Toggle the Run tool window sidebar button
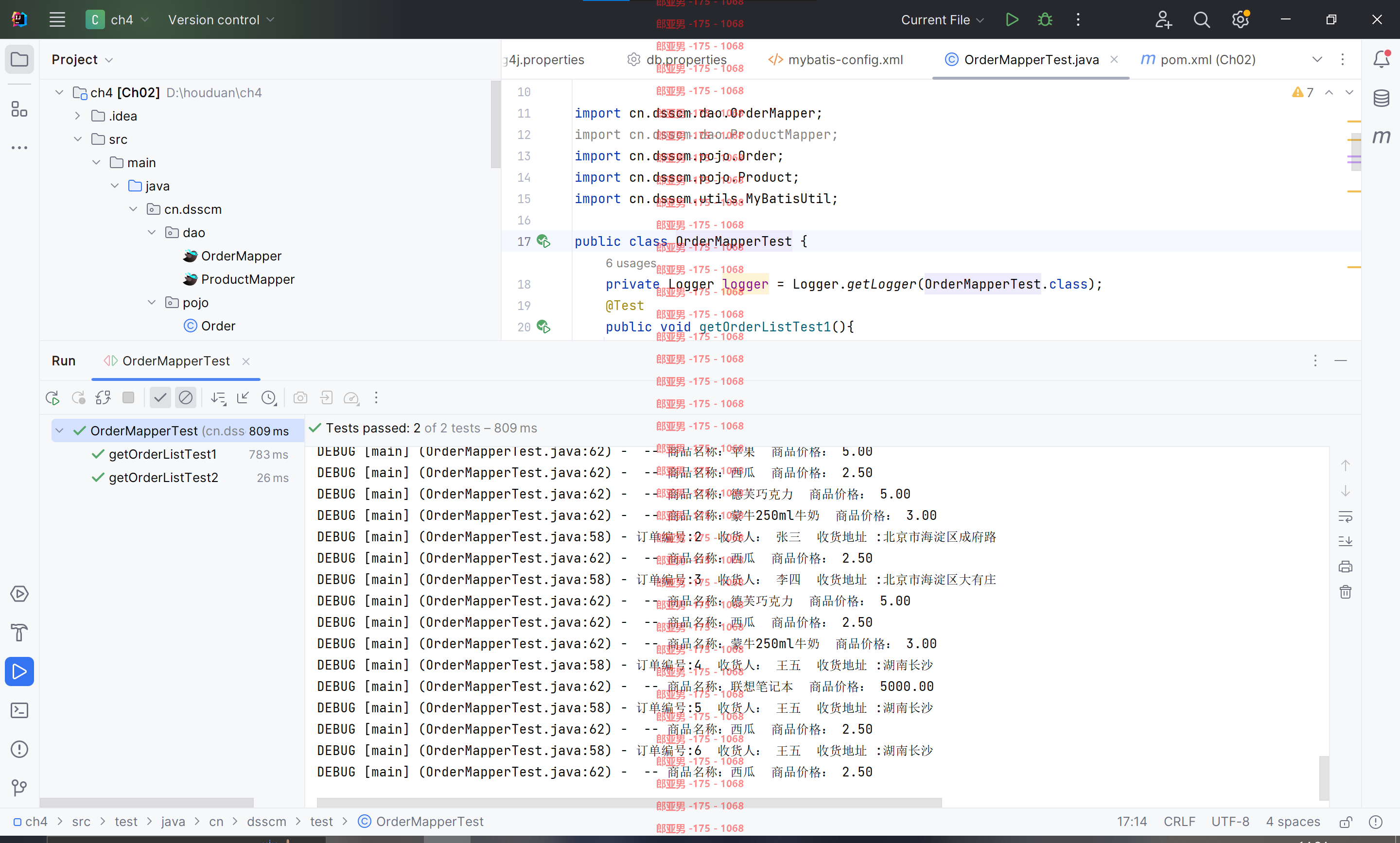 pyautogui.click(x=19, y=671)
